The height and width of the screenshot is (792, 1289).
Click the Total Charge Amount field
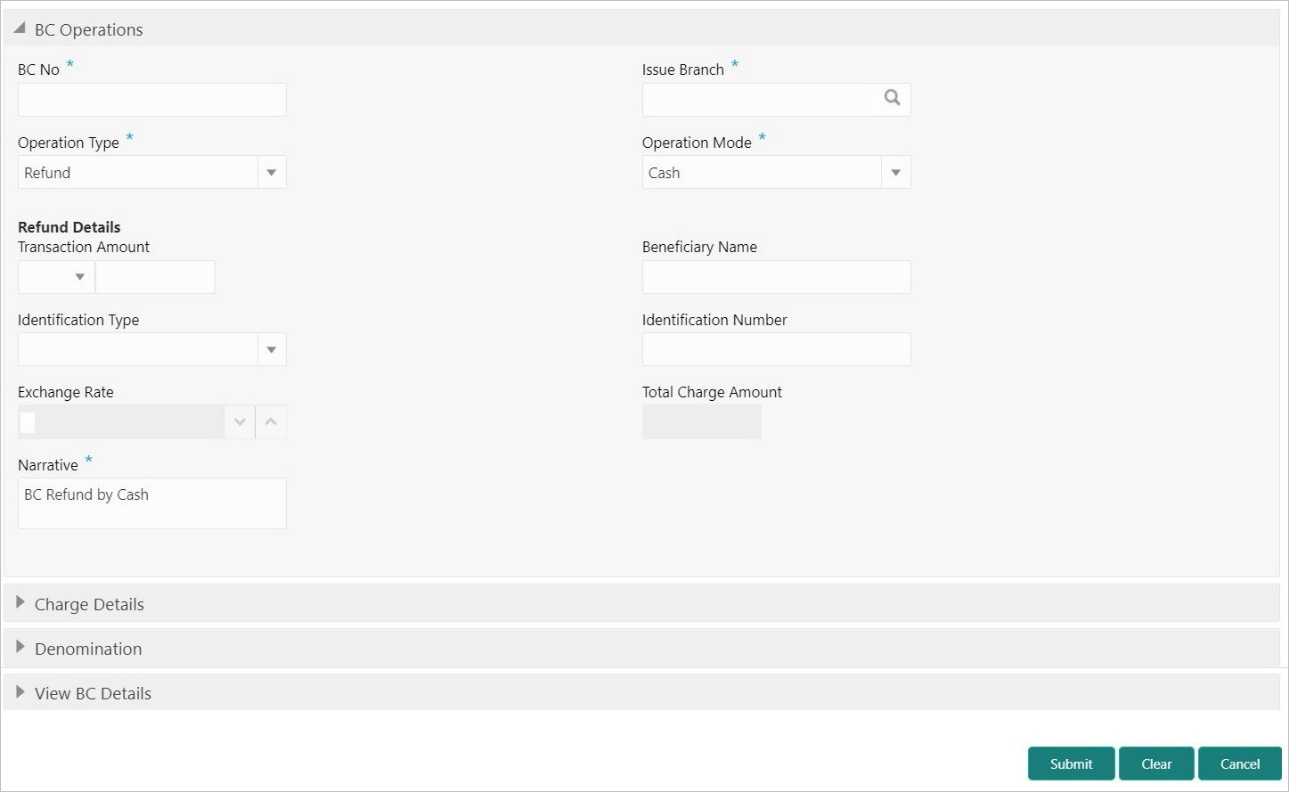702,422
